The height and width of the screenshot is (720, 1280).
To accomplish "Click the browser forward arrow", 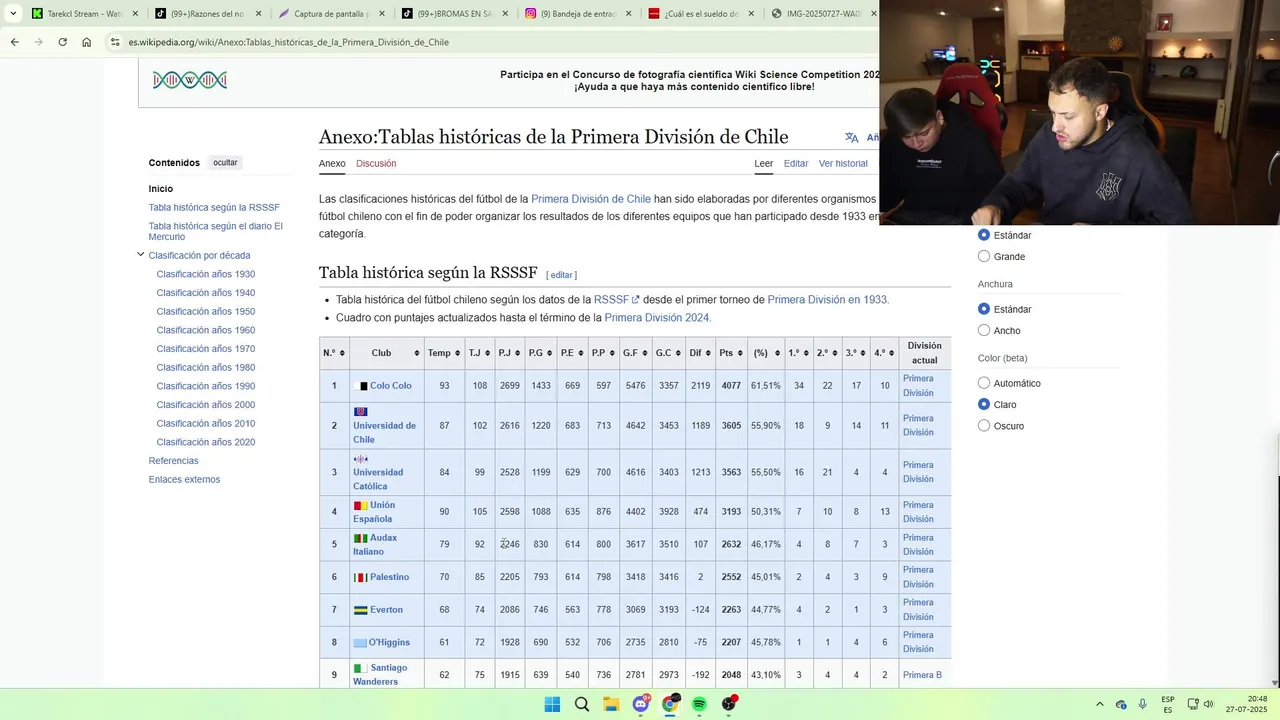I will tap(38, 42).
